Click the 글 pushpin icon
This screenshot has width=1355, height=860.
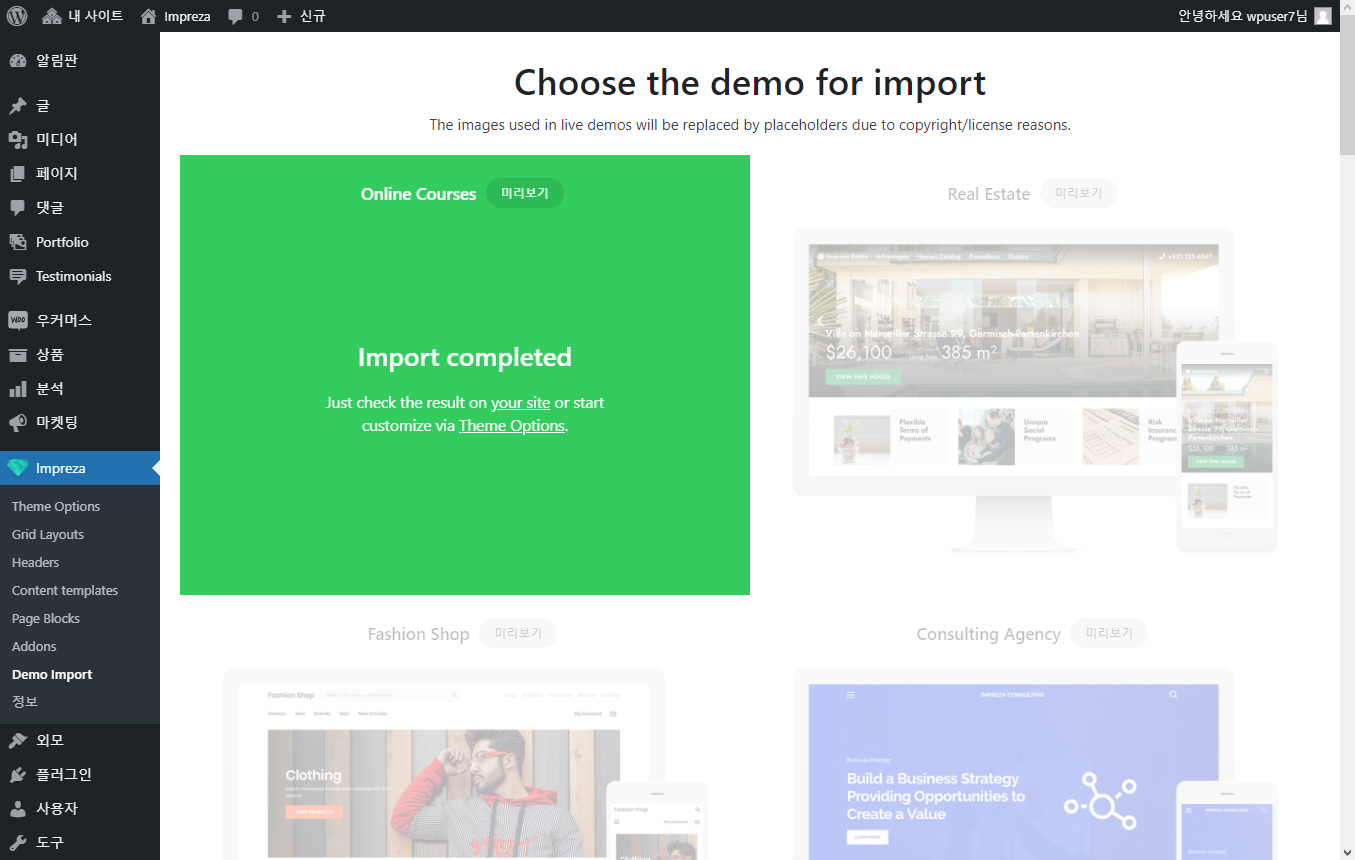(18, 106)
